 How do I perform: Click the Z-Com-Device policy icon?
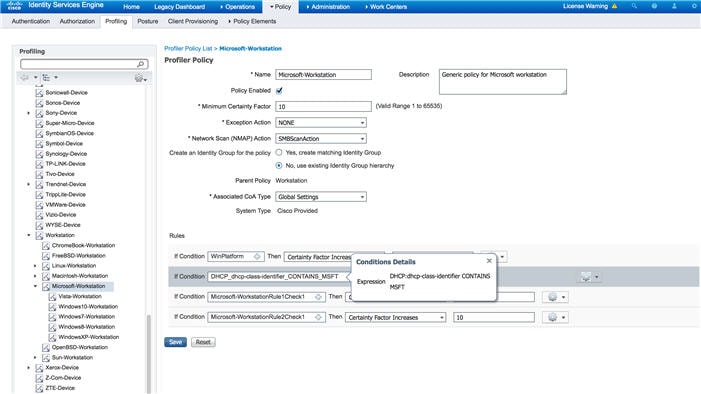(x=39, y=378)
